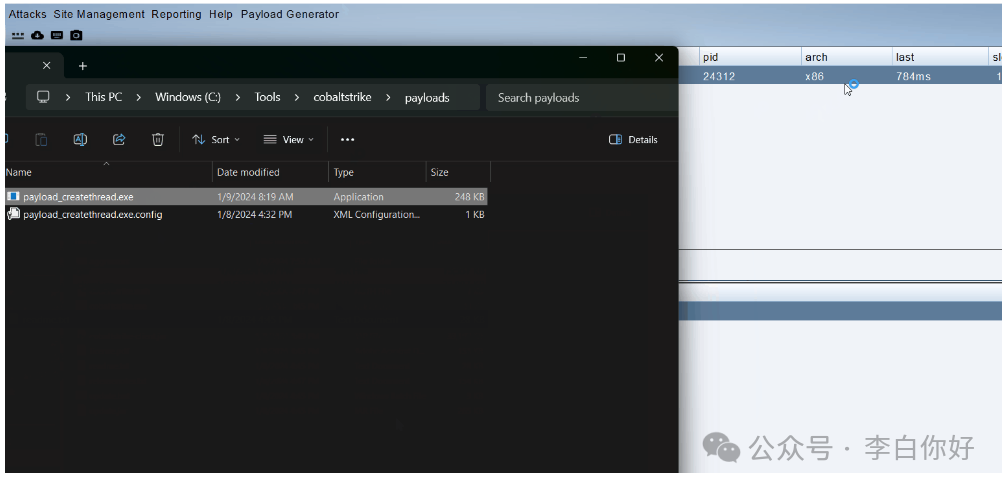The image size is (1006, 488).
Task: Close the File Explorer window
Action: click(658, 58)
